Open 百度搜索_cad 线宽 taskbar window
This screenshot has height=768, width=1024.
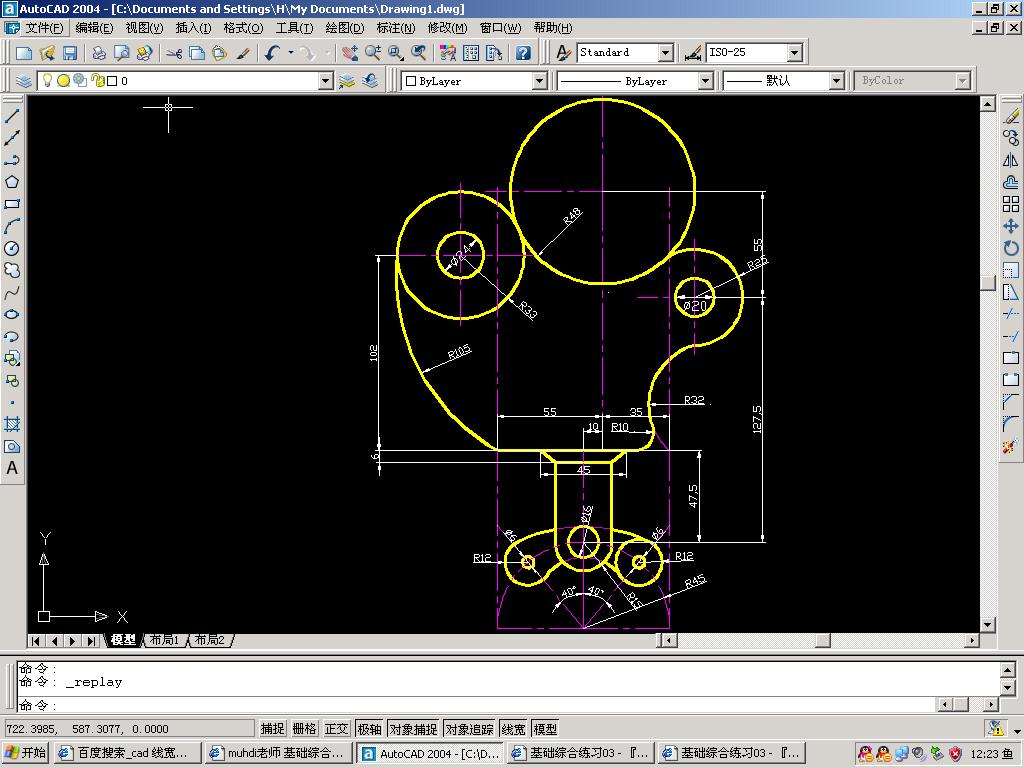point(127,752)
